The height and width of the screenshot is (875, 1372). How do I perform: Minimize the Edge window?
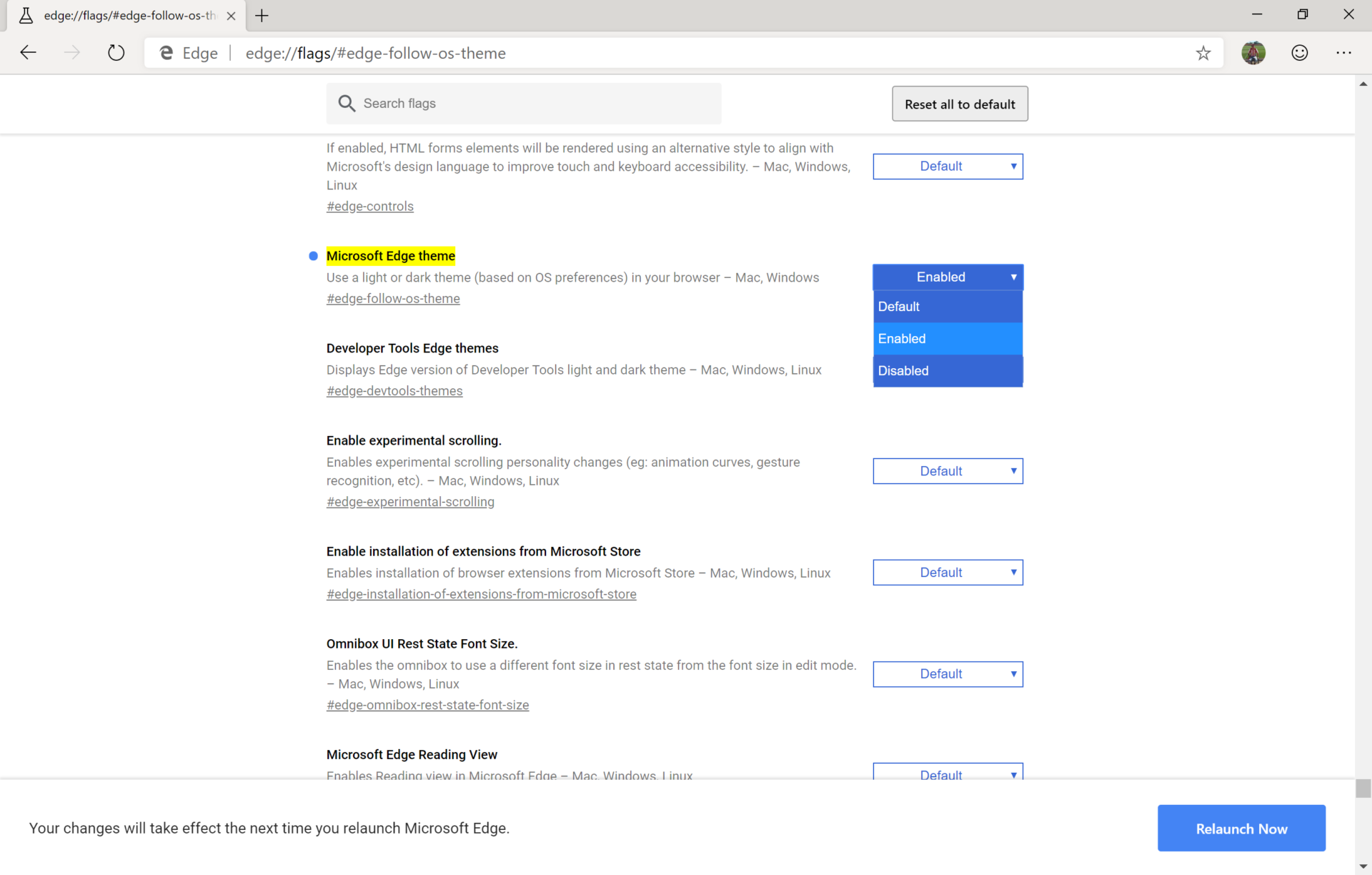1257,14
